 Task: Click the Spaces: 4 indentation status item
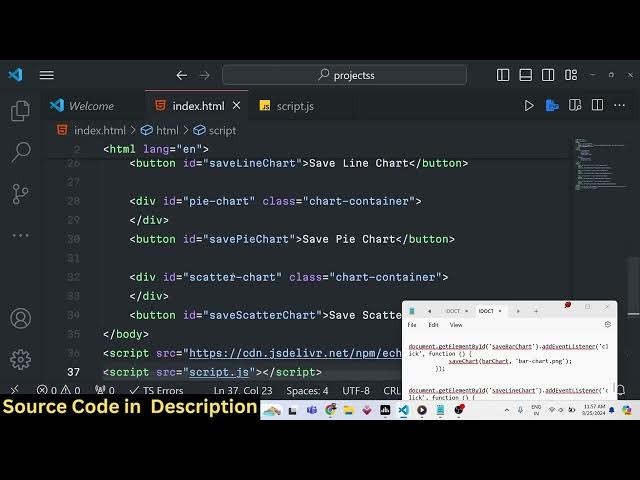click(307, 391)
